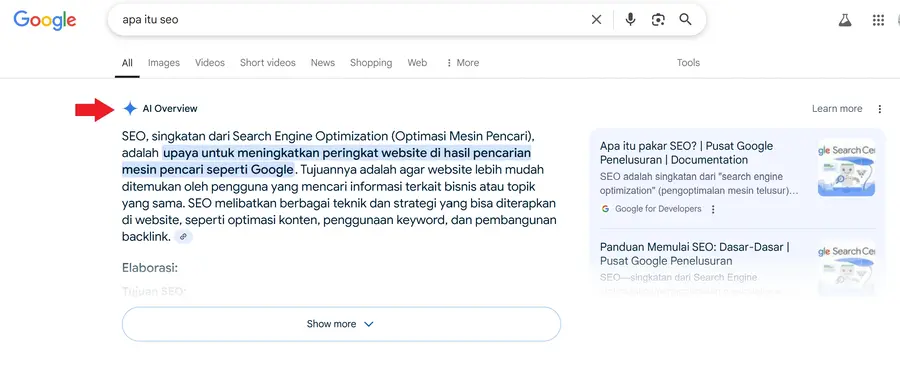Open Search Labs flask icon
Screen dimensions: 900x380
point(844,20)
